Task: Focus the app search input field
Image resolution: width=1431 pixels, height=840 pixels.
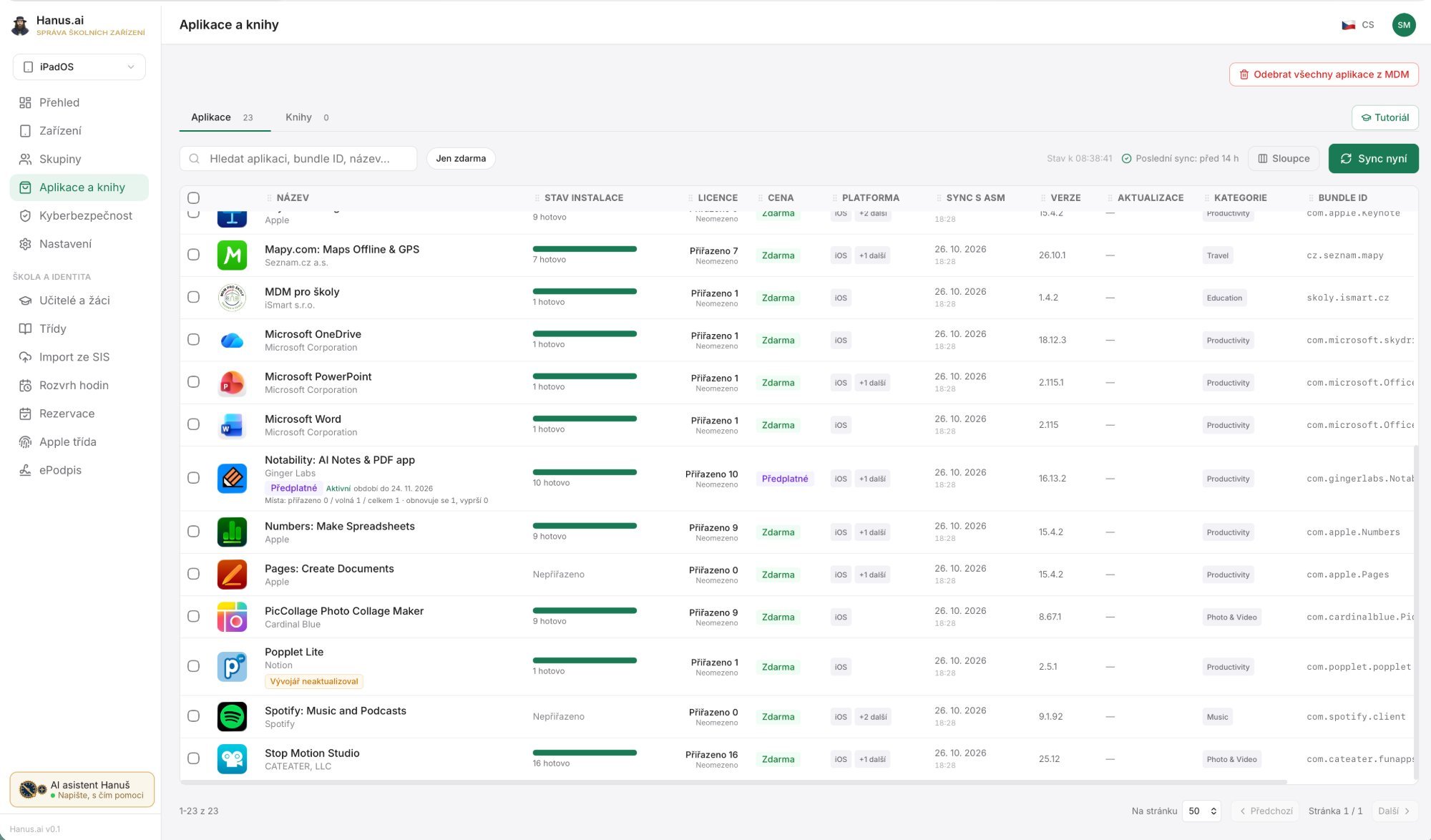Action: 298,159
